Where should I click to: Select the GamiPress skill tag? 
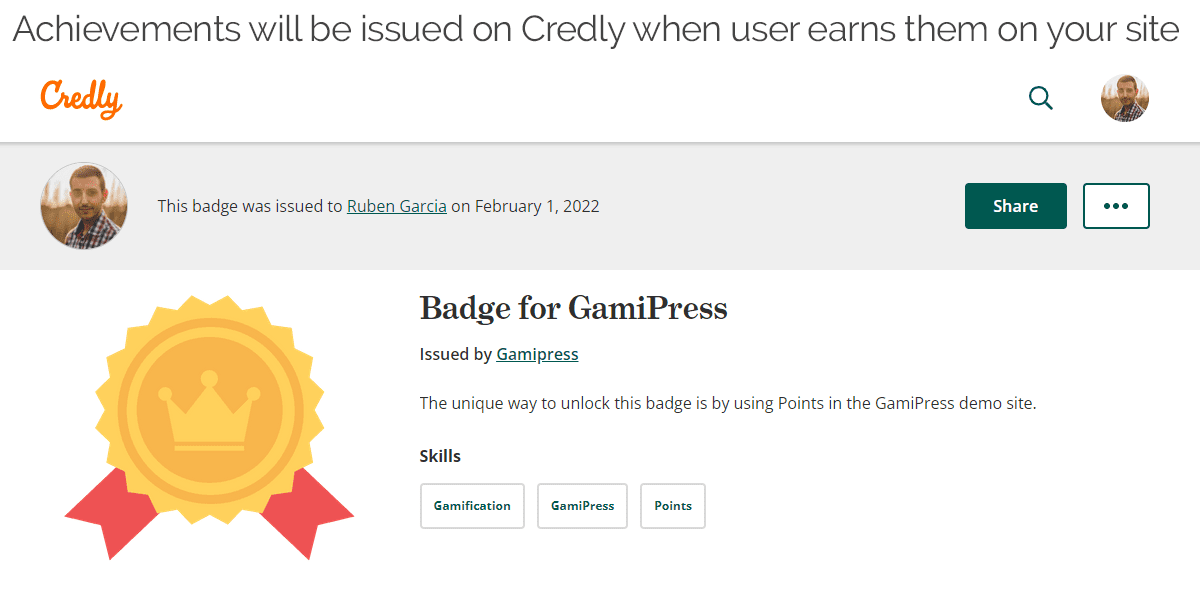(582, 506)
